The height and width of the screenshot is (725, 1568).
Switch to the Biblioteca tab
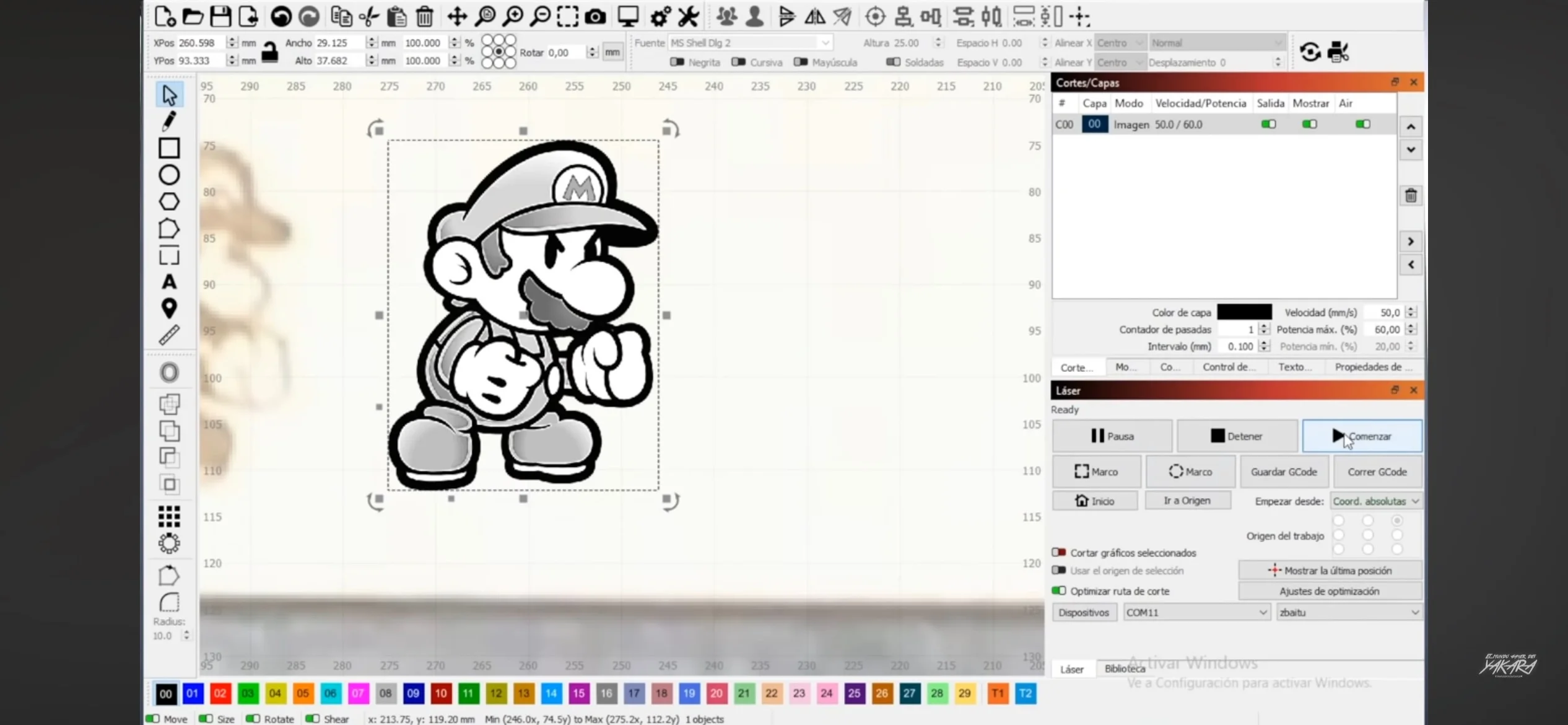pos(1124,669)
